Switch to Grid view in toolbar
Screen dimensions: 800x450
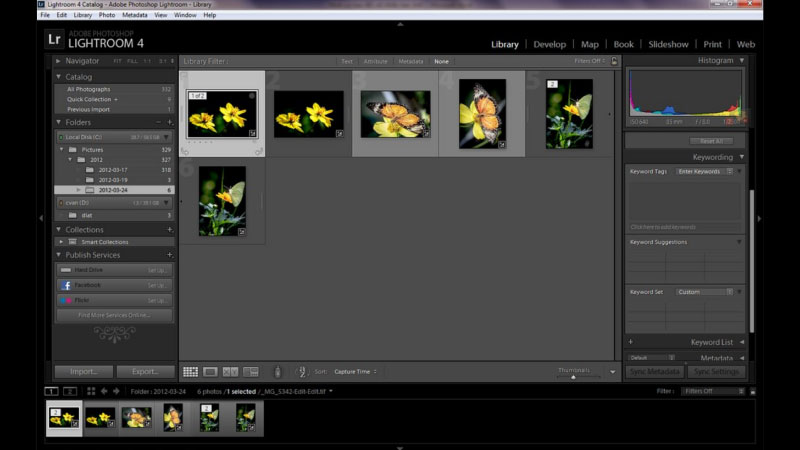(x=190, y=372)
